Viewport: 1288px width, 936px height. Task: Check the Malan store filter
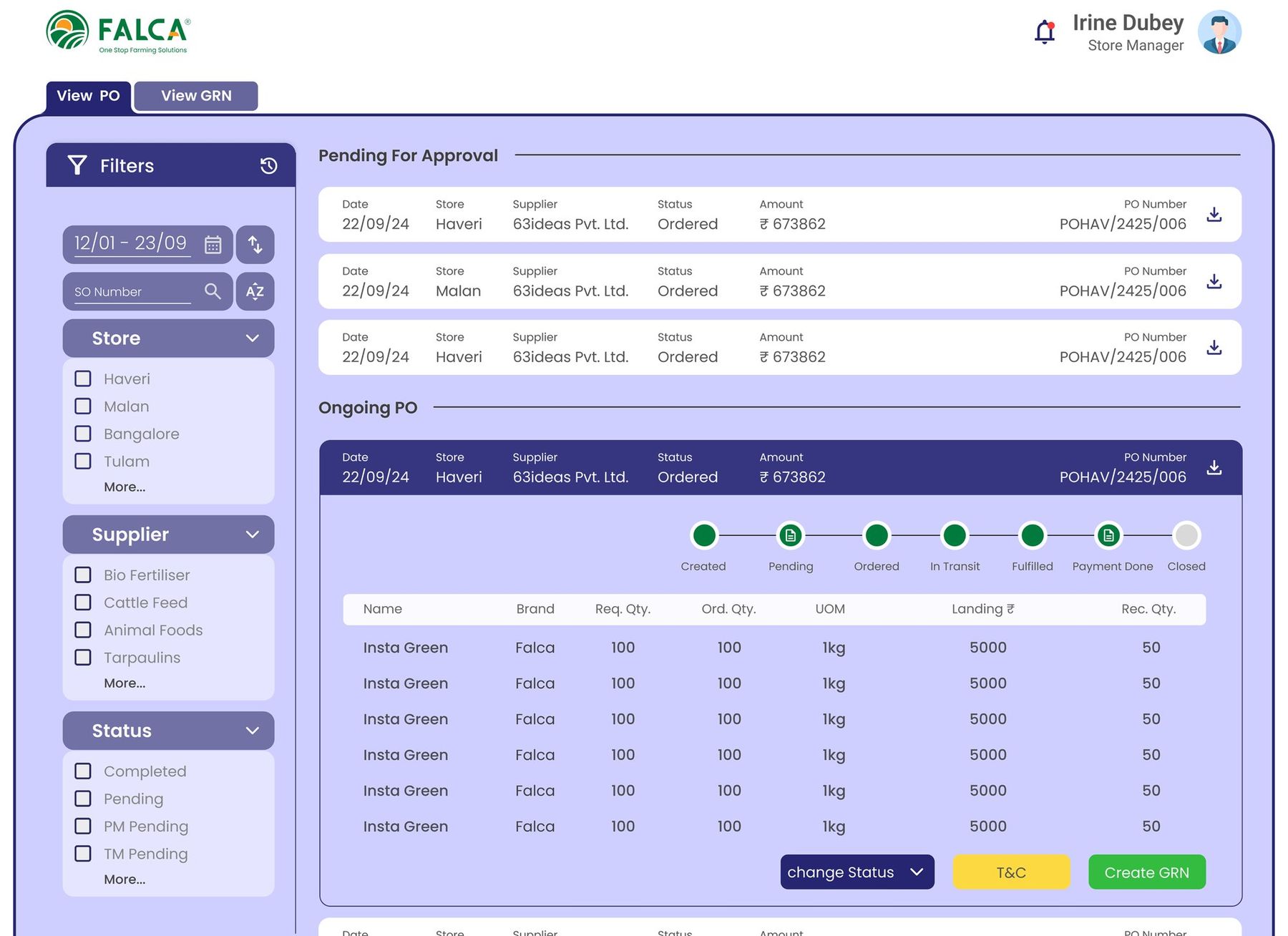click(x=83, y=406)
